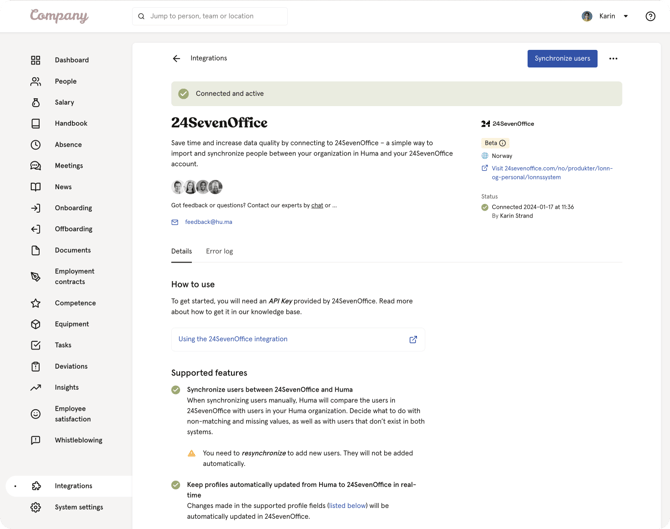
Task: Click the Synchronize users button
Action: 562,59
